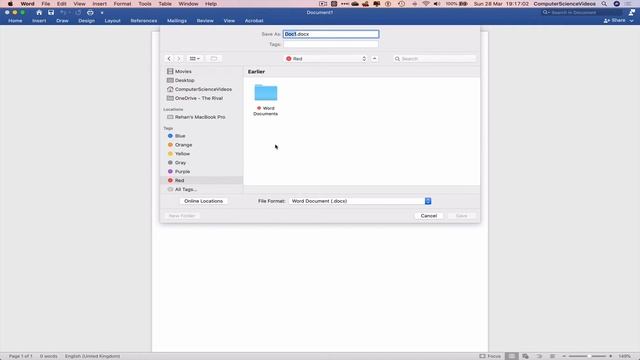Open the Insert ribbon tab
The width and height of the screenshot is (640, 360).
pyautogui.click(x=39, y=21)
